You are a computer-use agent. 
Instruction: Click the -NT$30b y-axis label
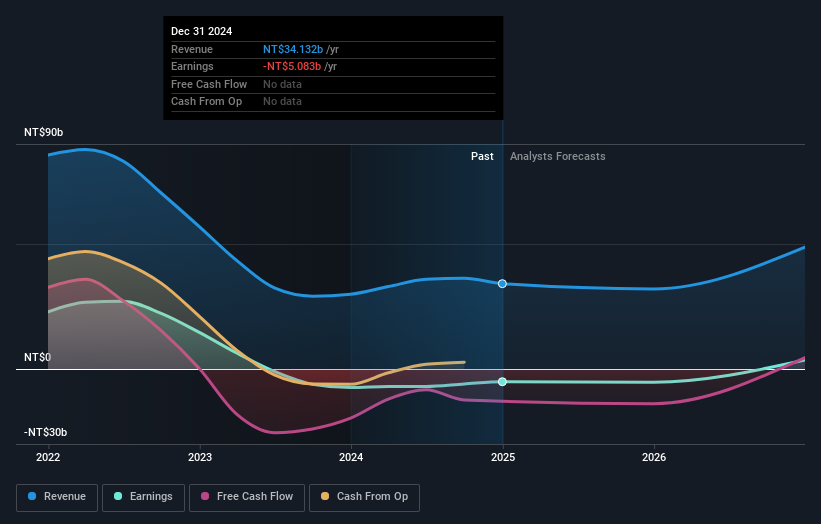46,432
